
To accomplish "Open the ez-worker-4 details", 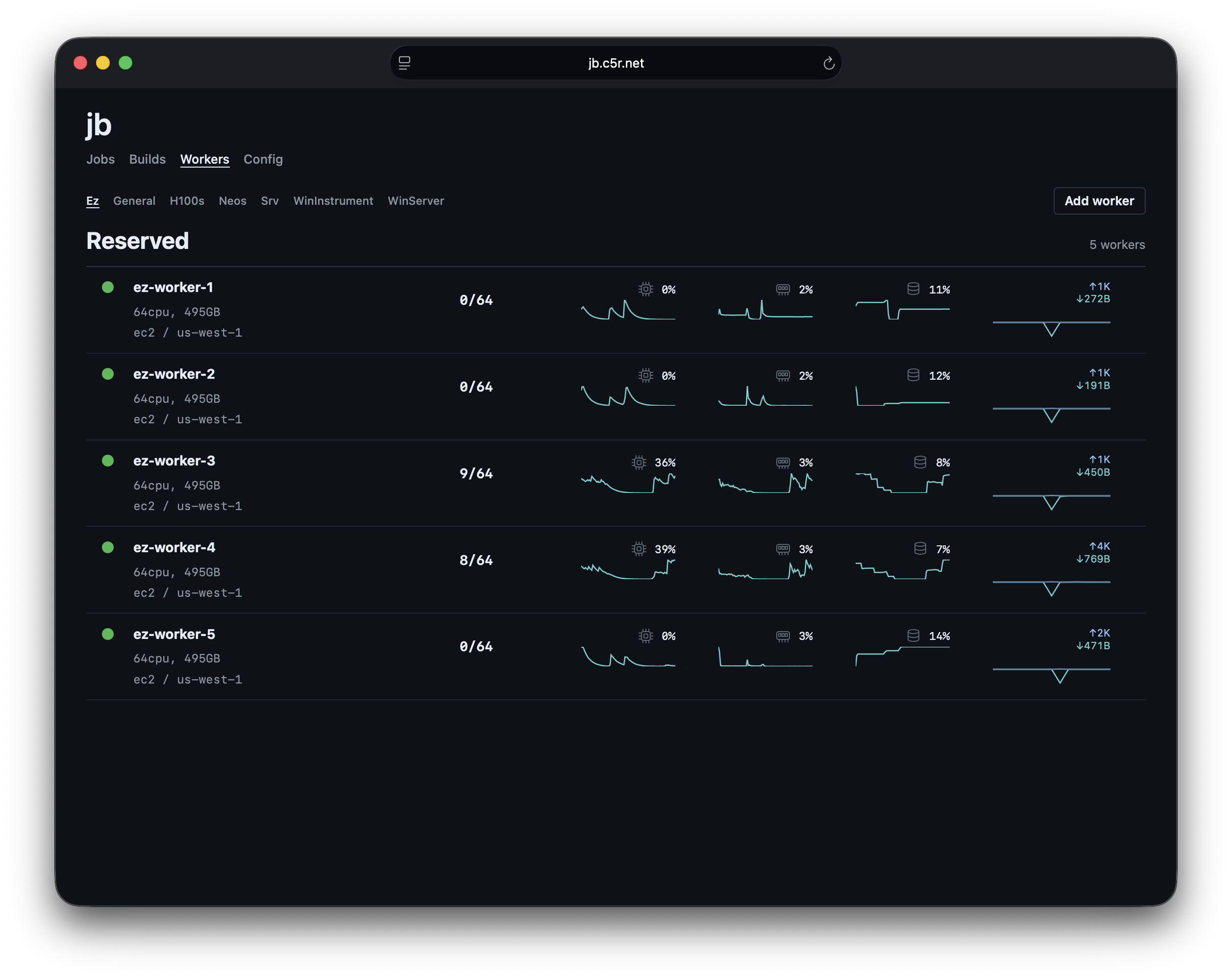I will click(x=174, y=547).
